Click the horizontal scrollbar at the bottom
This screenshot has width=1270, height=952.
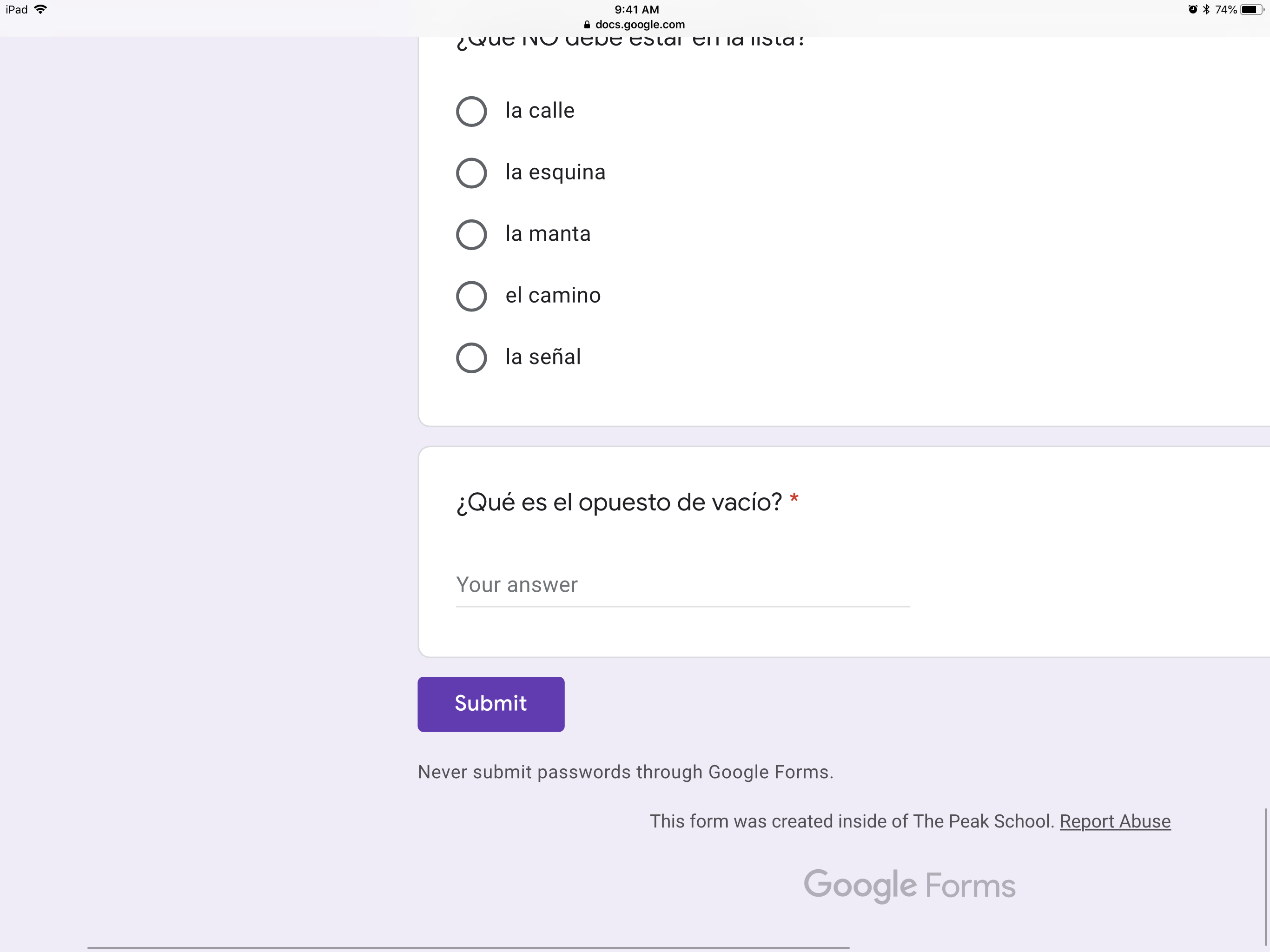pos(468,947)
